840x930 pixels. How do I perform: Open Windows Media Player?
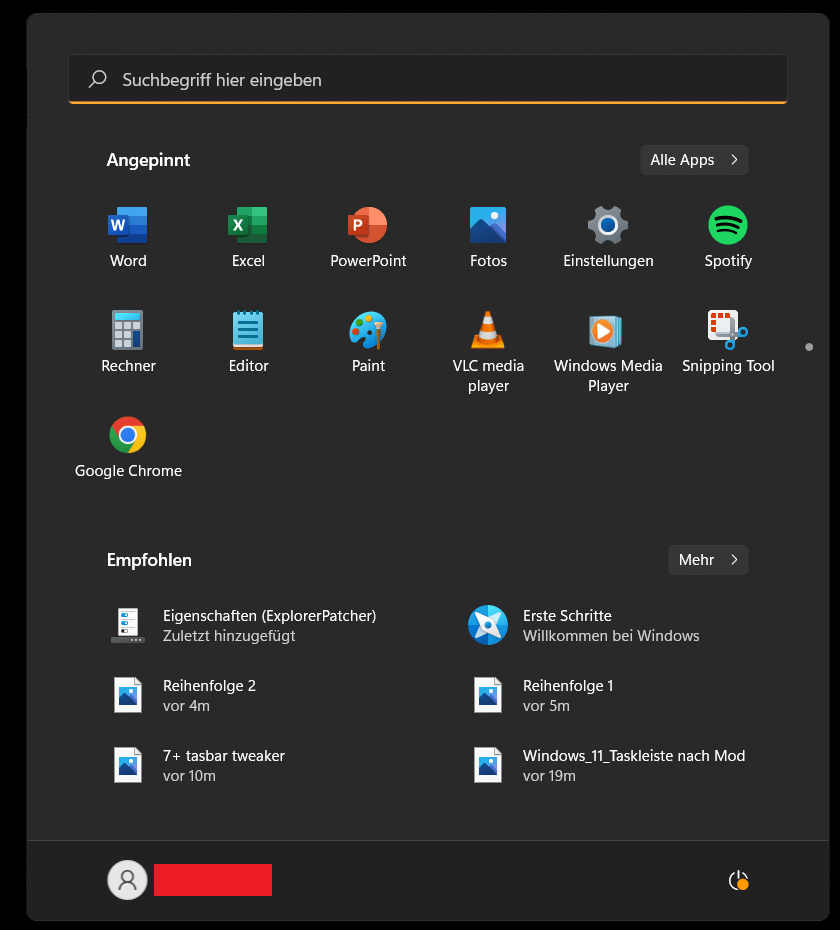608,331
